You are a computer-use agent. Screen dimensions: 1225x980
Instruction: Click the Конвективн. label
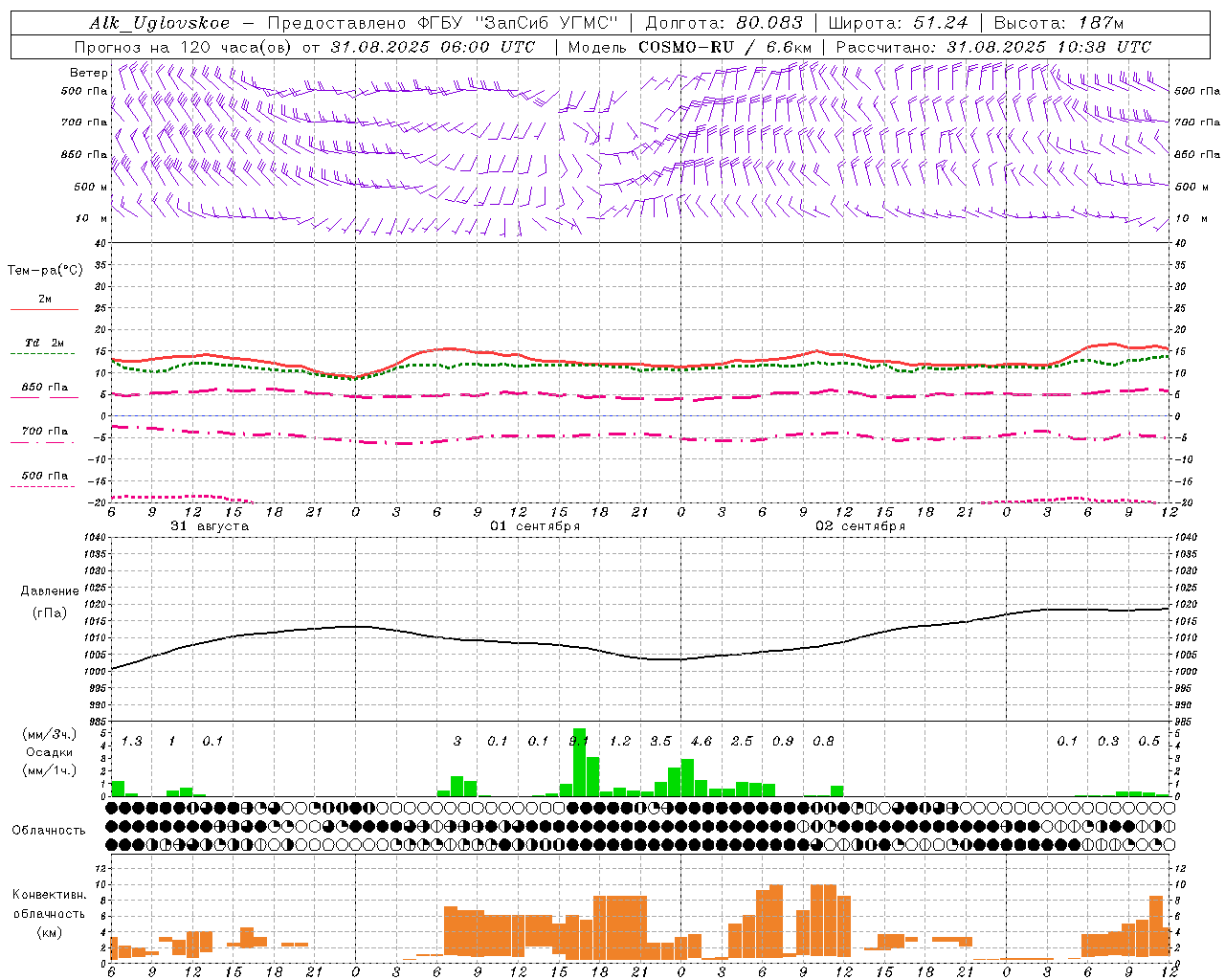(49, 895)
